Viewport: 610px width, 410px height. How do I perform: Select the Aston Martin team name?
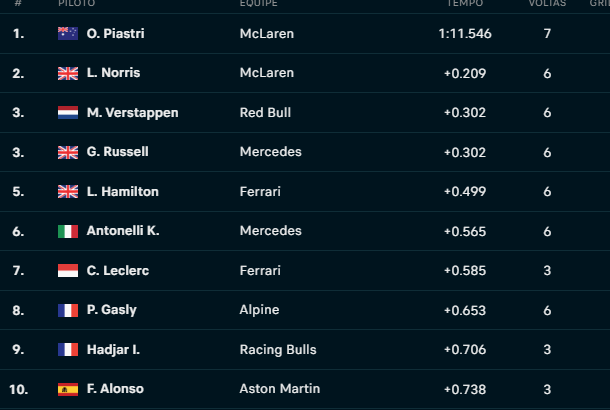point(280,389)
